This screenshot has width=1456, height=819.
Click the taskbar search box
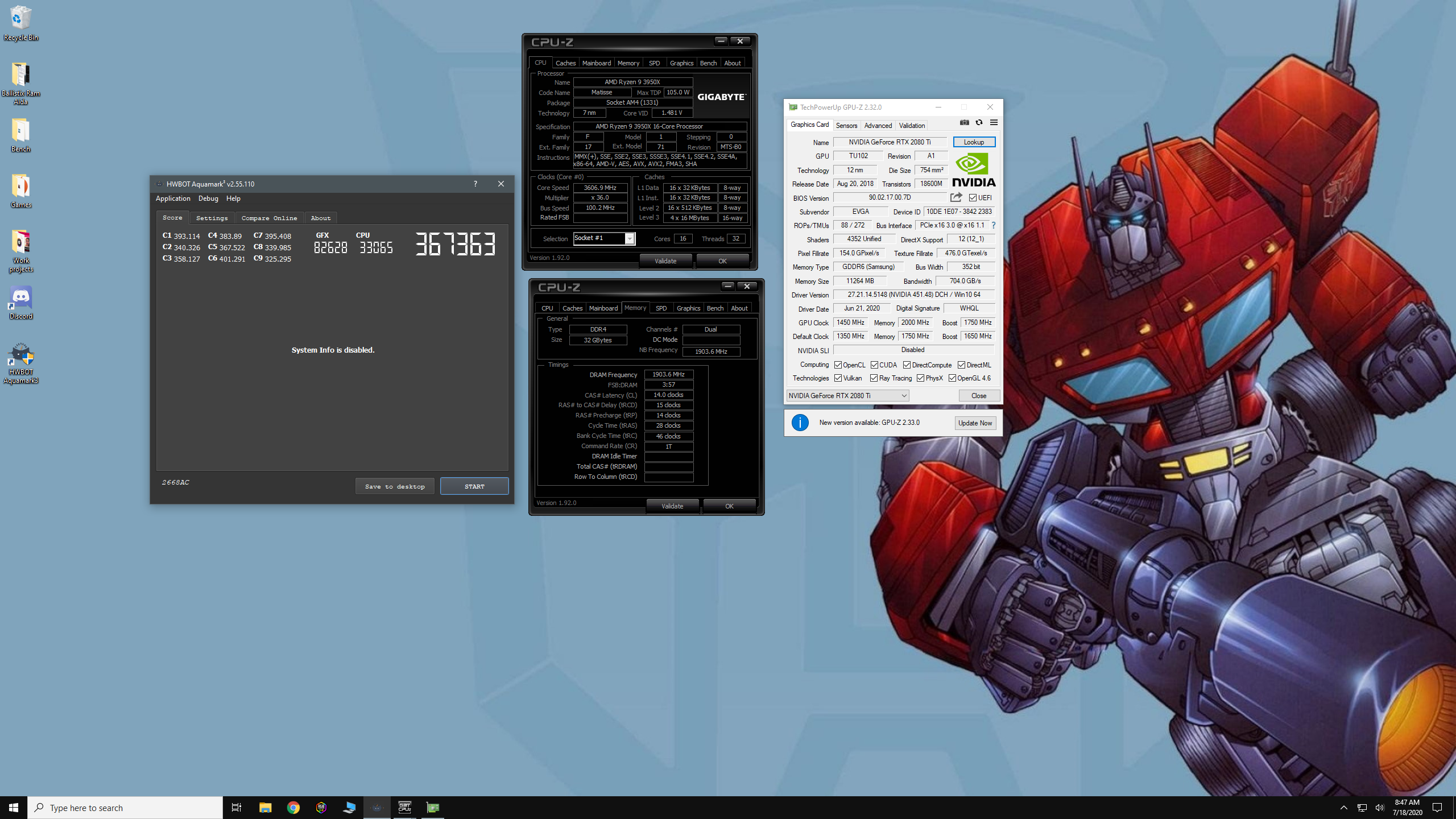click(x=125, y=808)
